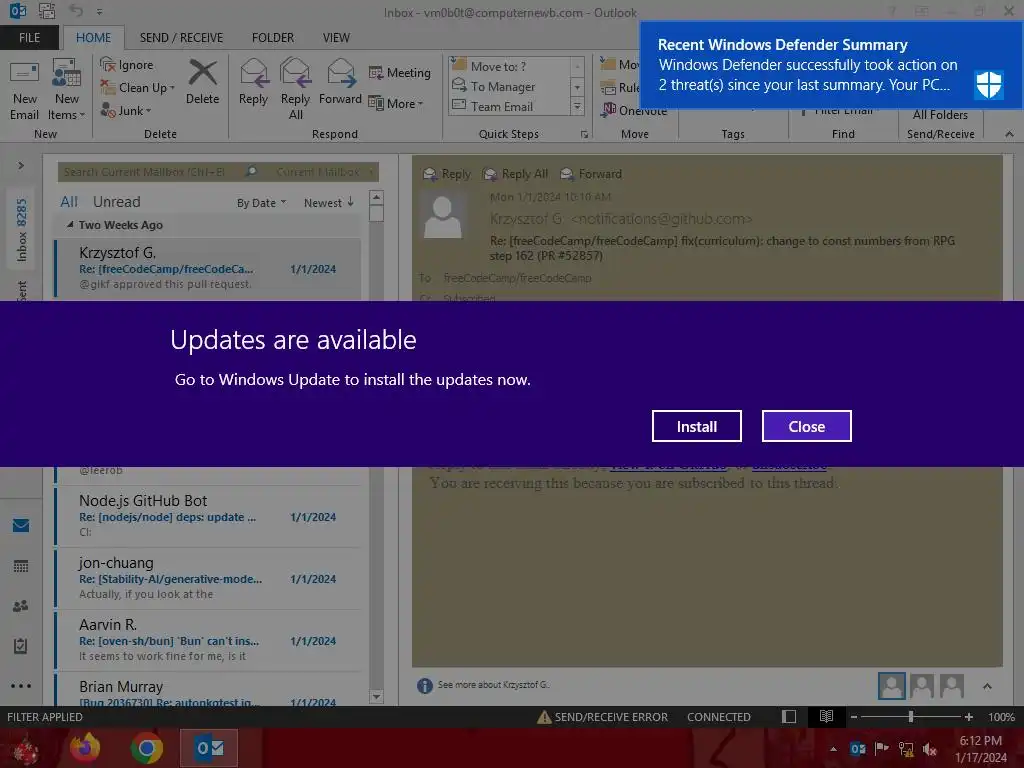This screenshot has width=1024, height=768.
Task: Toggle the Newest sort order
Action: (x=328, y=202)
